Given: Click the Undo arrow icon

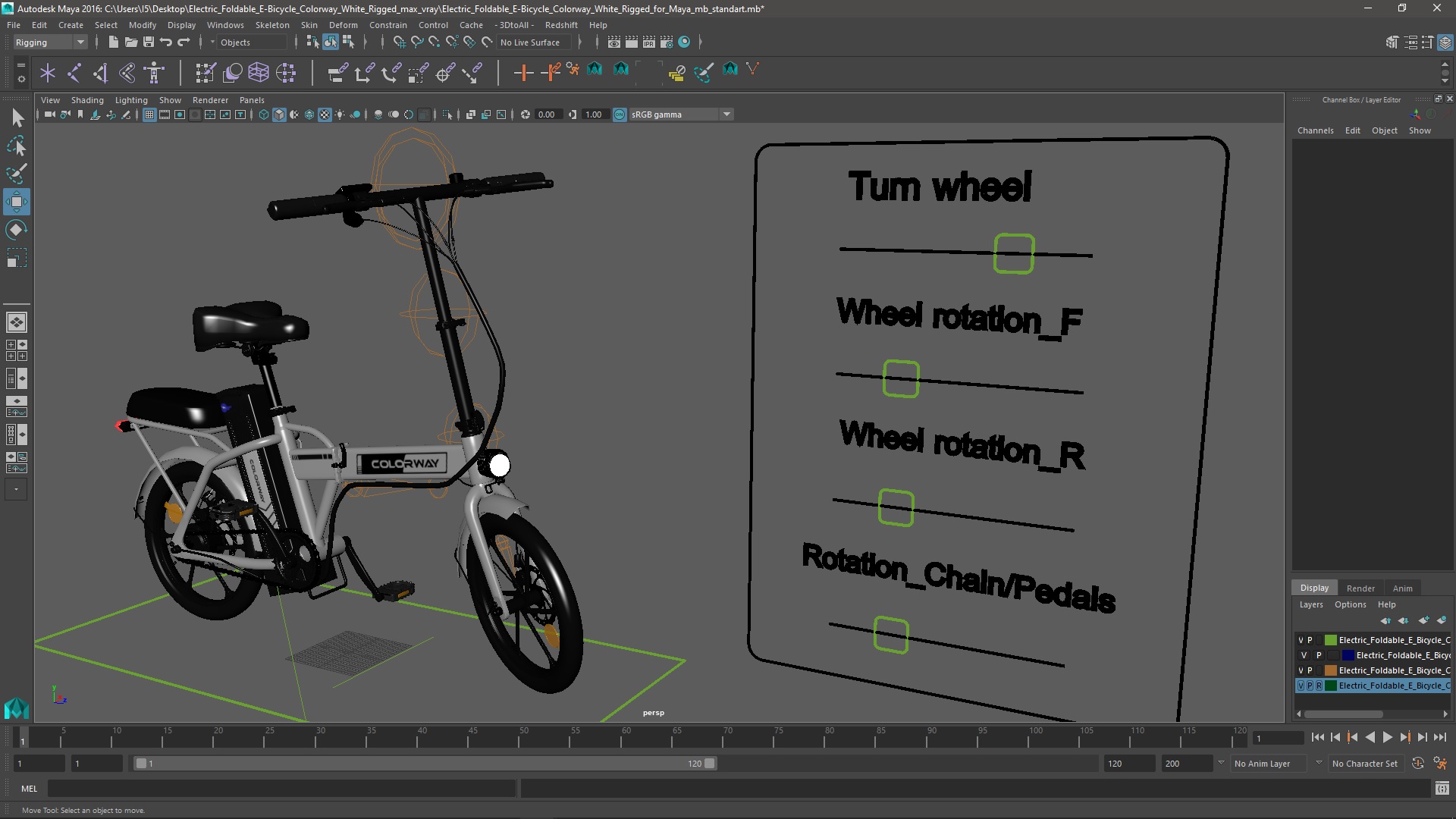Looking at the screenshot, I should coord(166,42).
